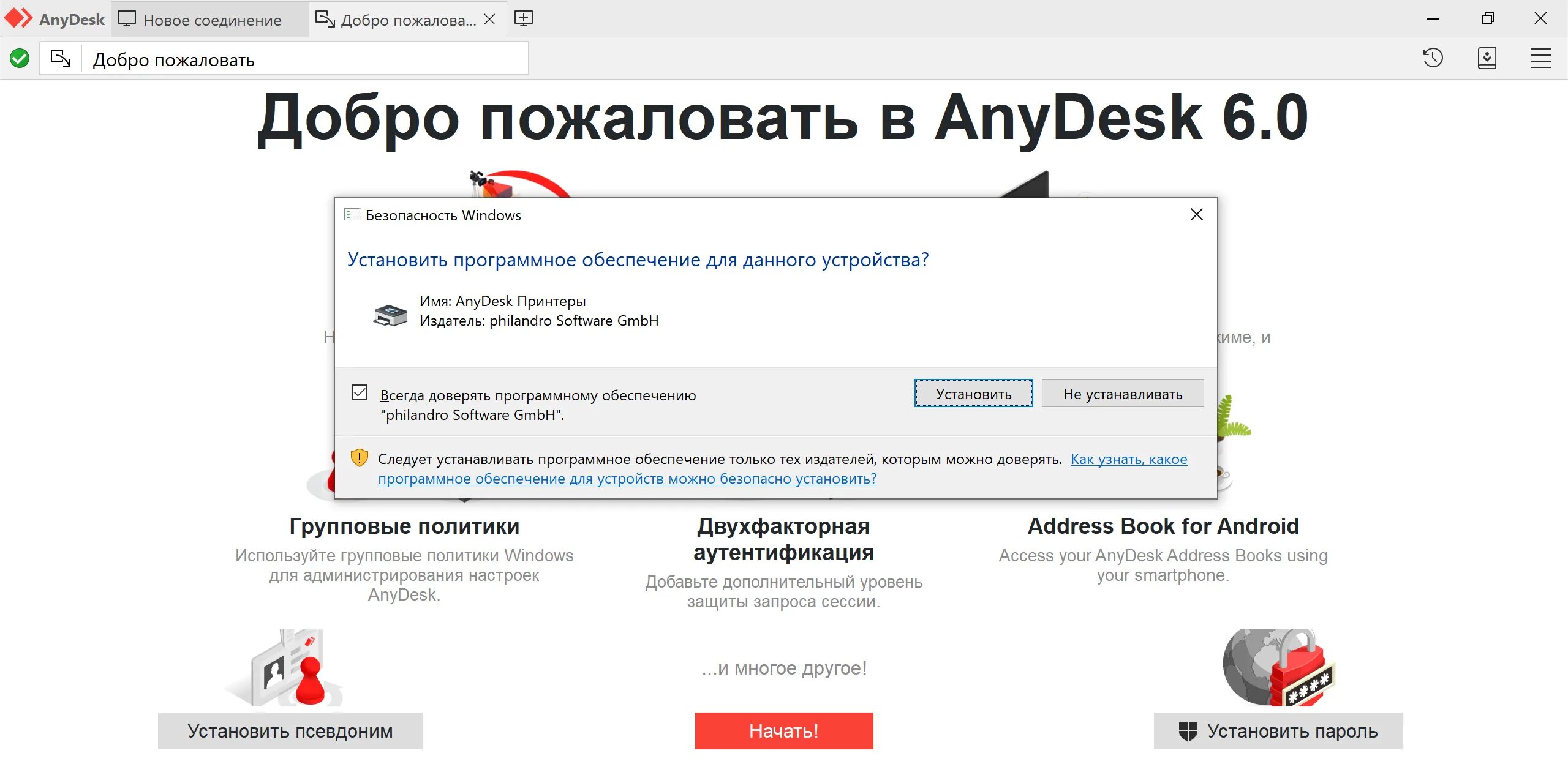Close the 'Добро пожалова...' tab
The image size is (1568, 775).
click(489, 19)
